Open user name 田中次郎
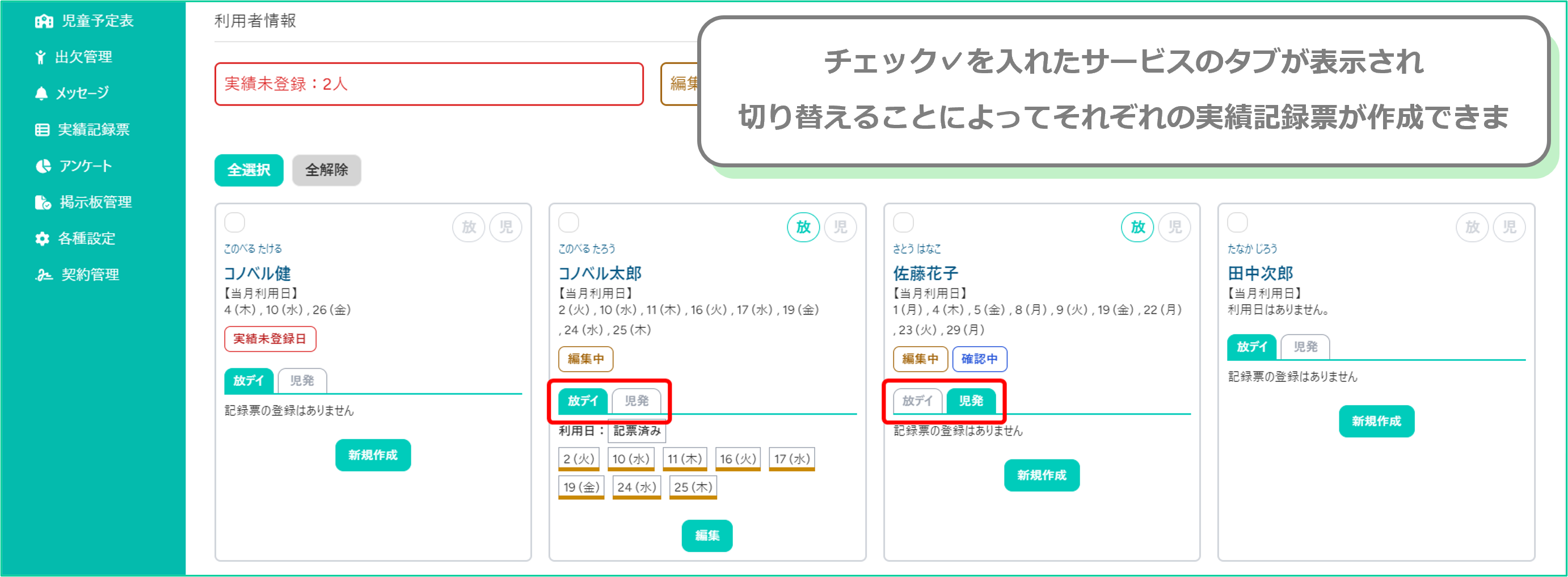Screen dimensions: 1568x577 [x=1260, y=273]
